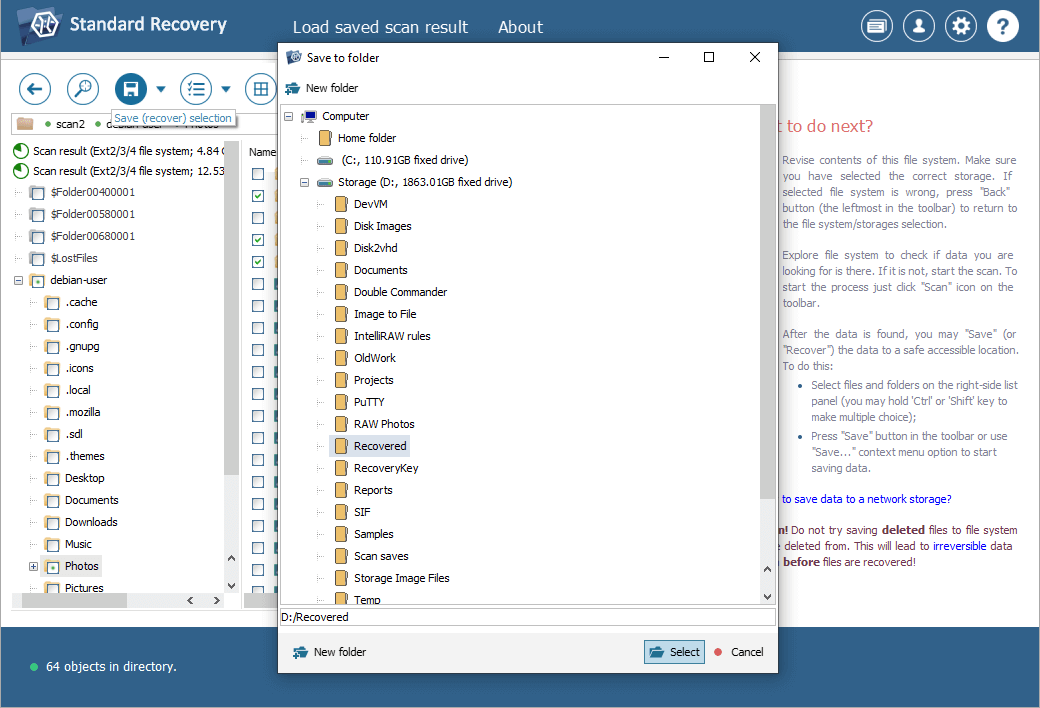Click the Save (recover) selection disk icon
The image size is (1040, 708).
(x=130, y=89)
